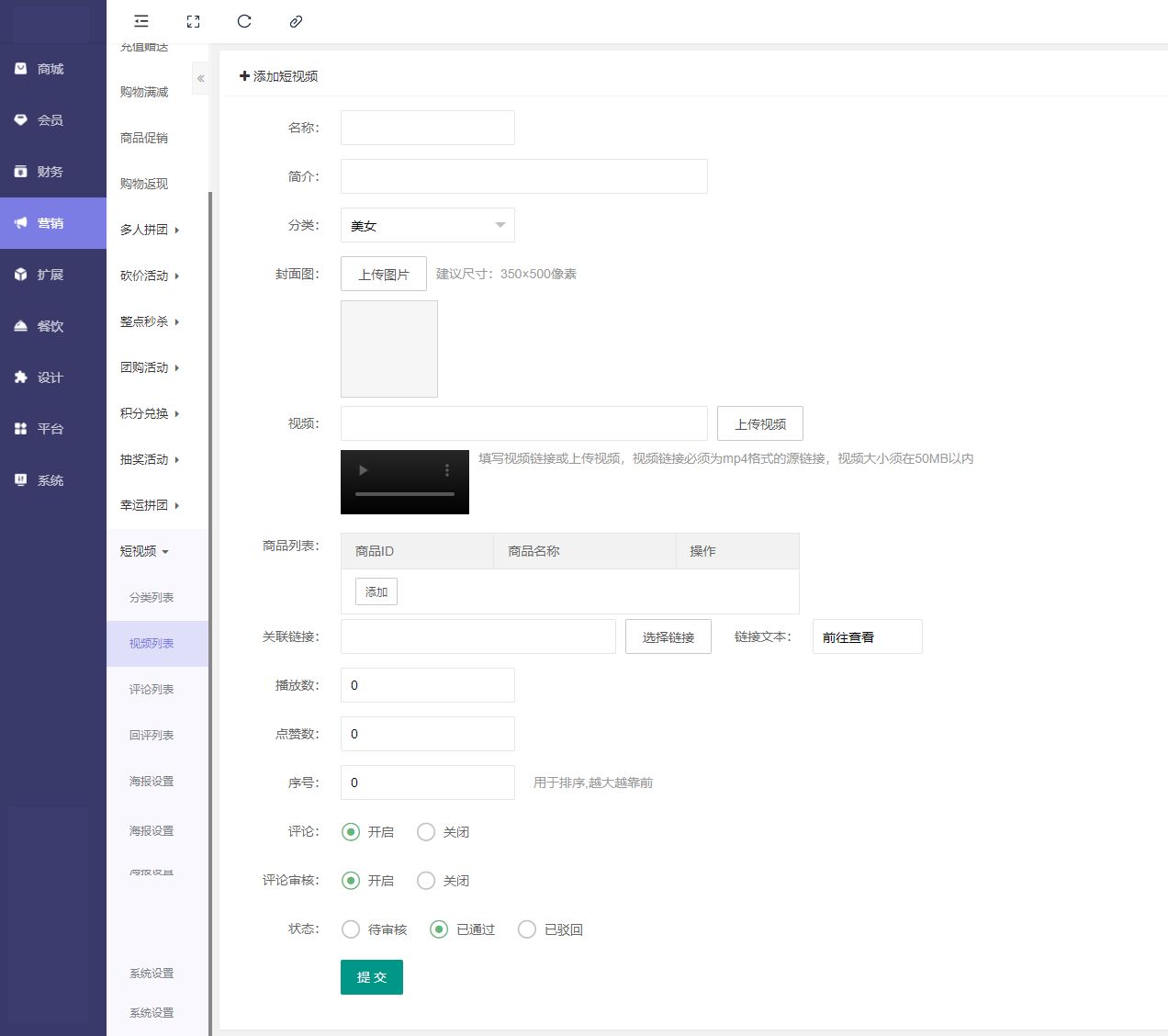1168x1036 pixels.
Task: Open 评论列表 menu item
Action: point(152,689)
